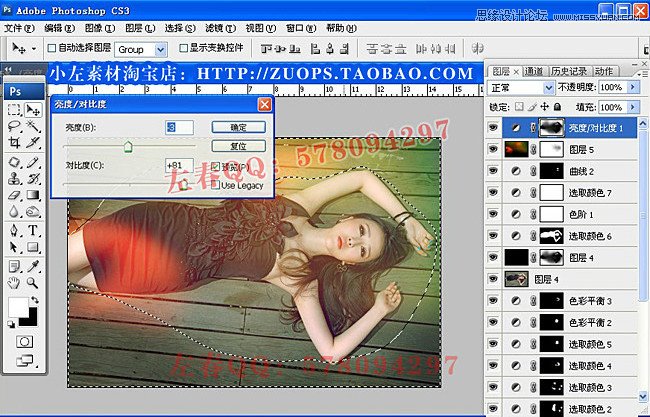Screen dimensions: 650x417
Task: Select the Lasso tool
Action: [x=14, y=126]
